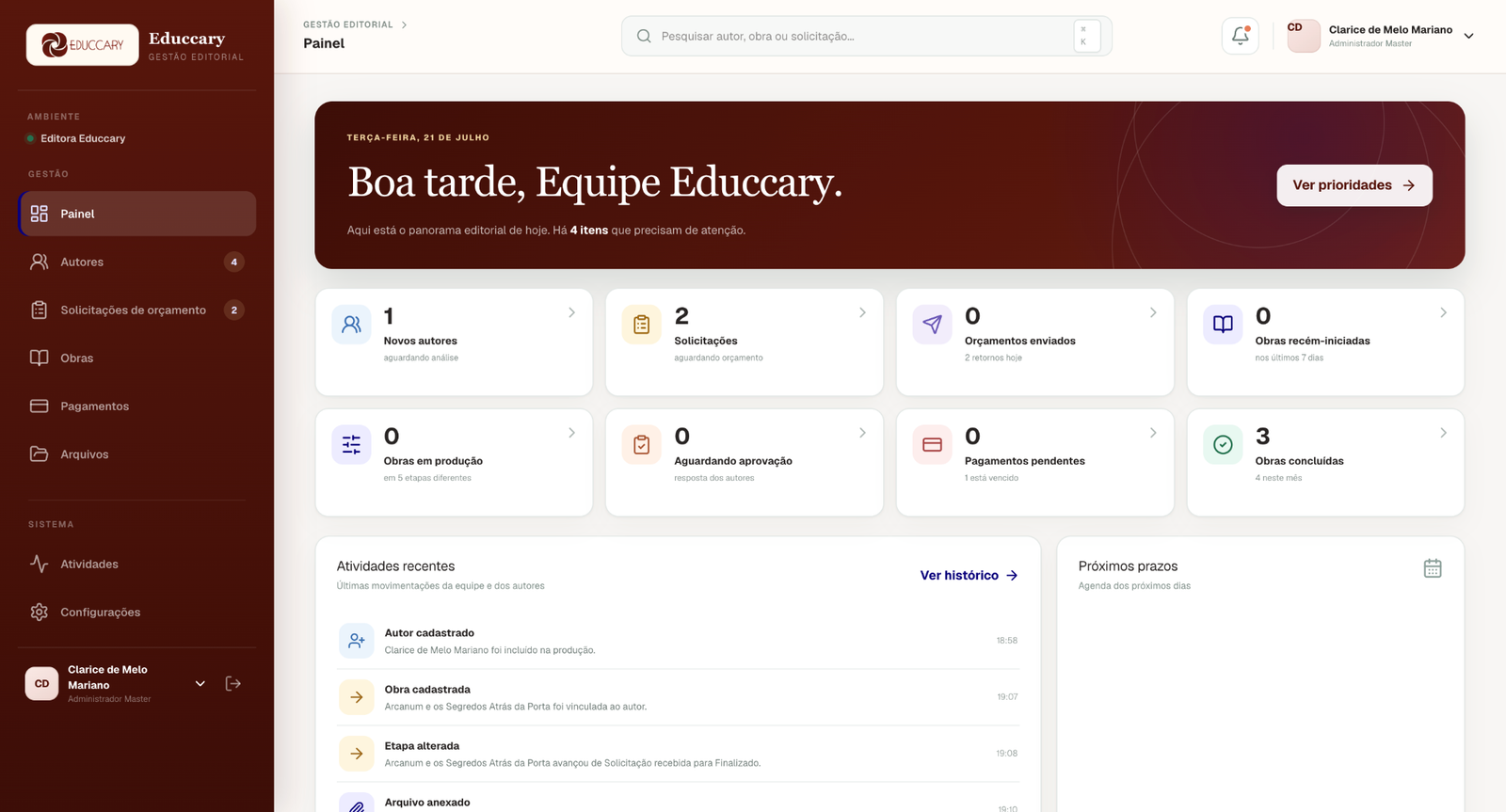Screen dimensions: 1506x812
Task: Click the Obra cadastrada arrow icon
Action: click(x=357, y=697)
